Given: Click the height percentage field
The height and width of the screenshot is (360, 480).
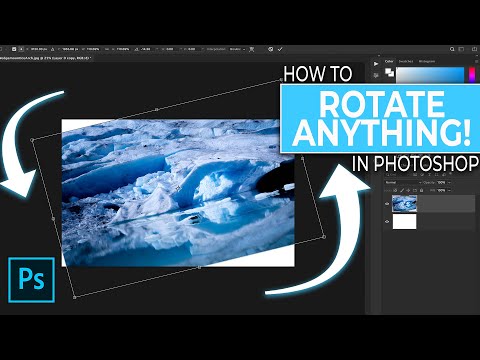Looking at the screenshot, I should tap(122, 49).
